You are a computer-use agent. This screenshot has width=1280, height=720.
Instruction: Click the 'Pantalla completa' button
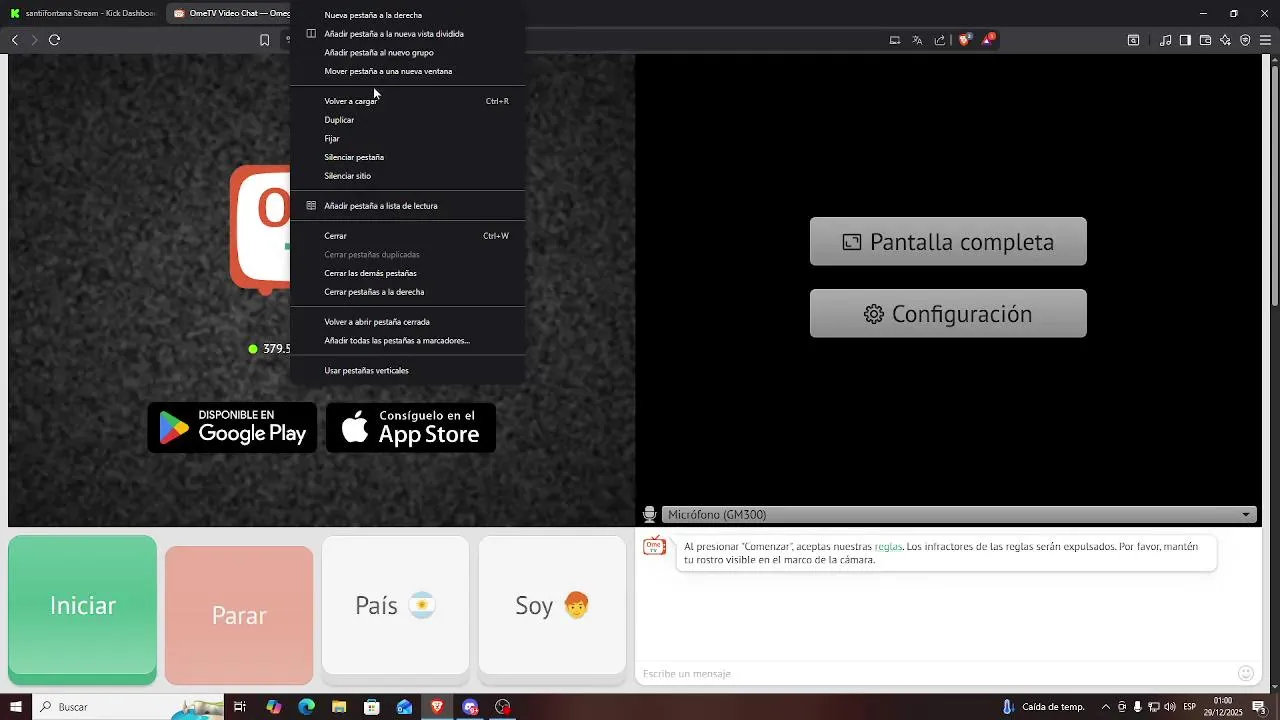(948, 241)
